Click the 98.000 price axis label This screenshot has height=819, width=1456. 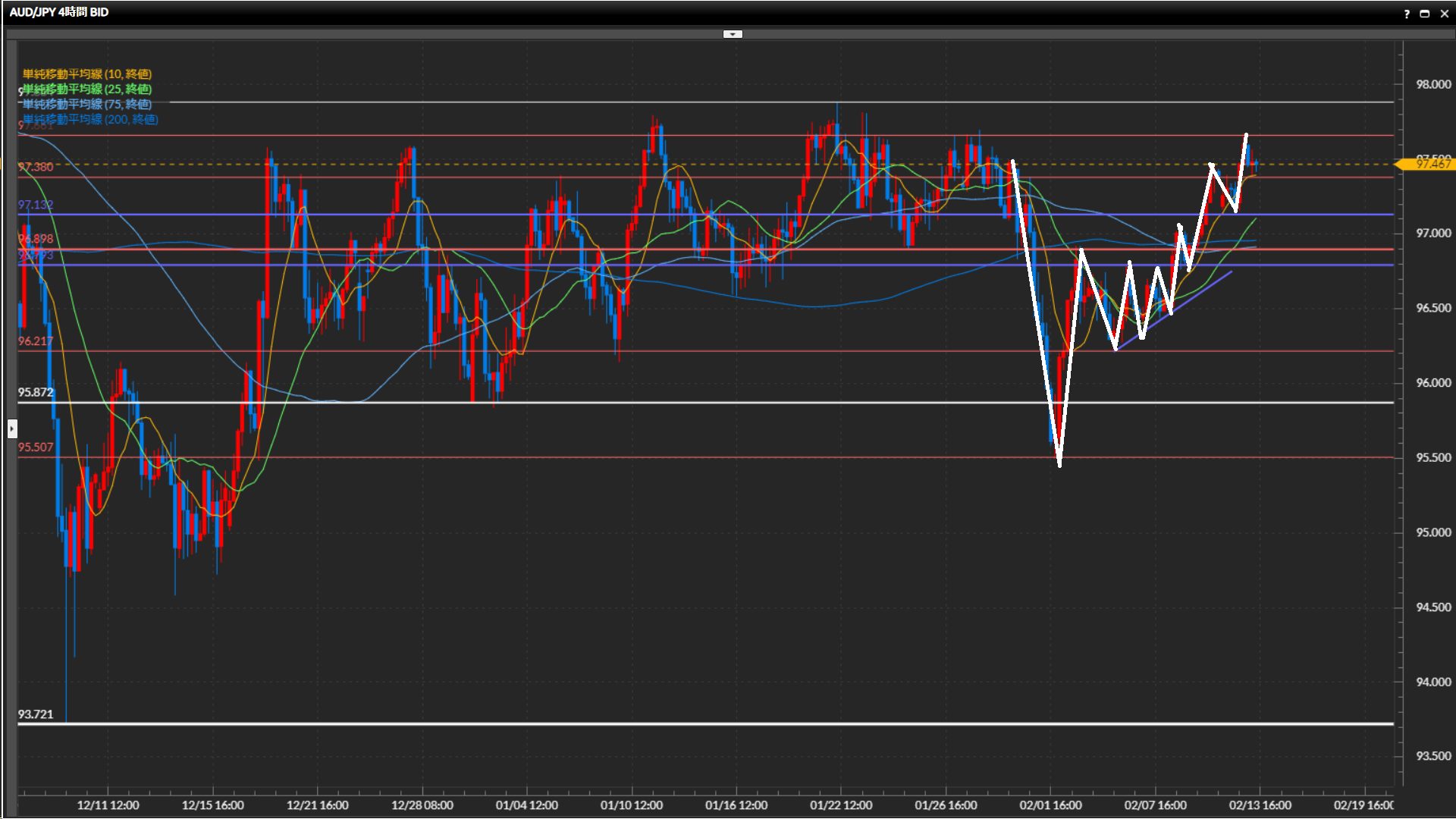(x=1433, y=84)
